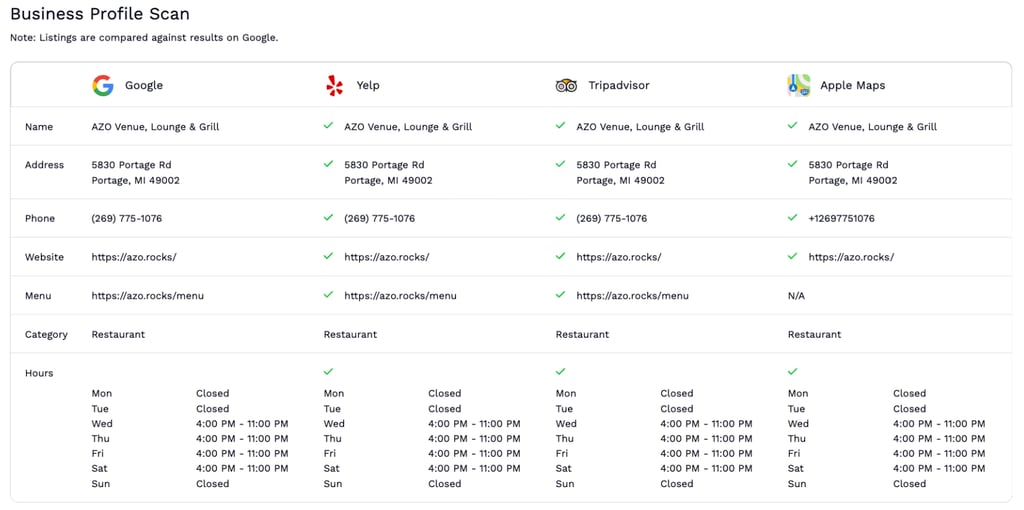Click the Tripadvisor Address checkmark
Image resolution: width=1024 pixels, height=510 pixels.
tap(560, 164)
